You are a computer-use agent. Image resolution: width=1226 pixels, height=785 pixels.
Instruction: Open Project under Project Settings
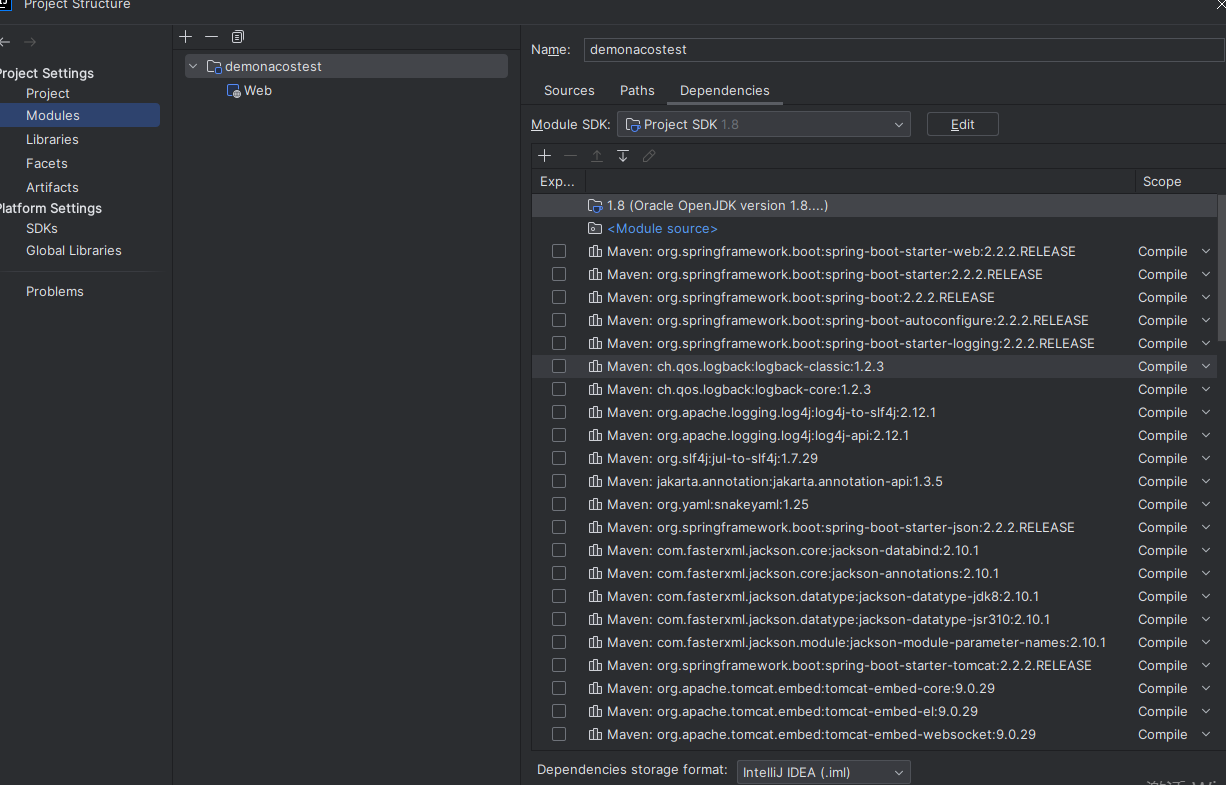[48, 93]
